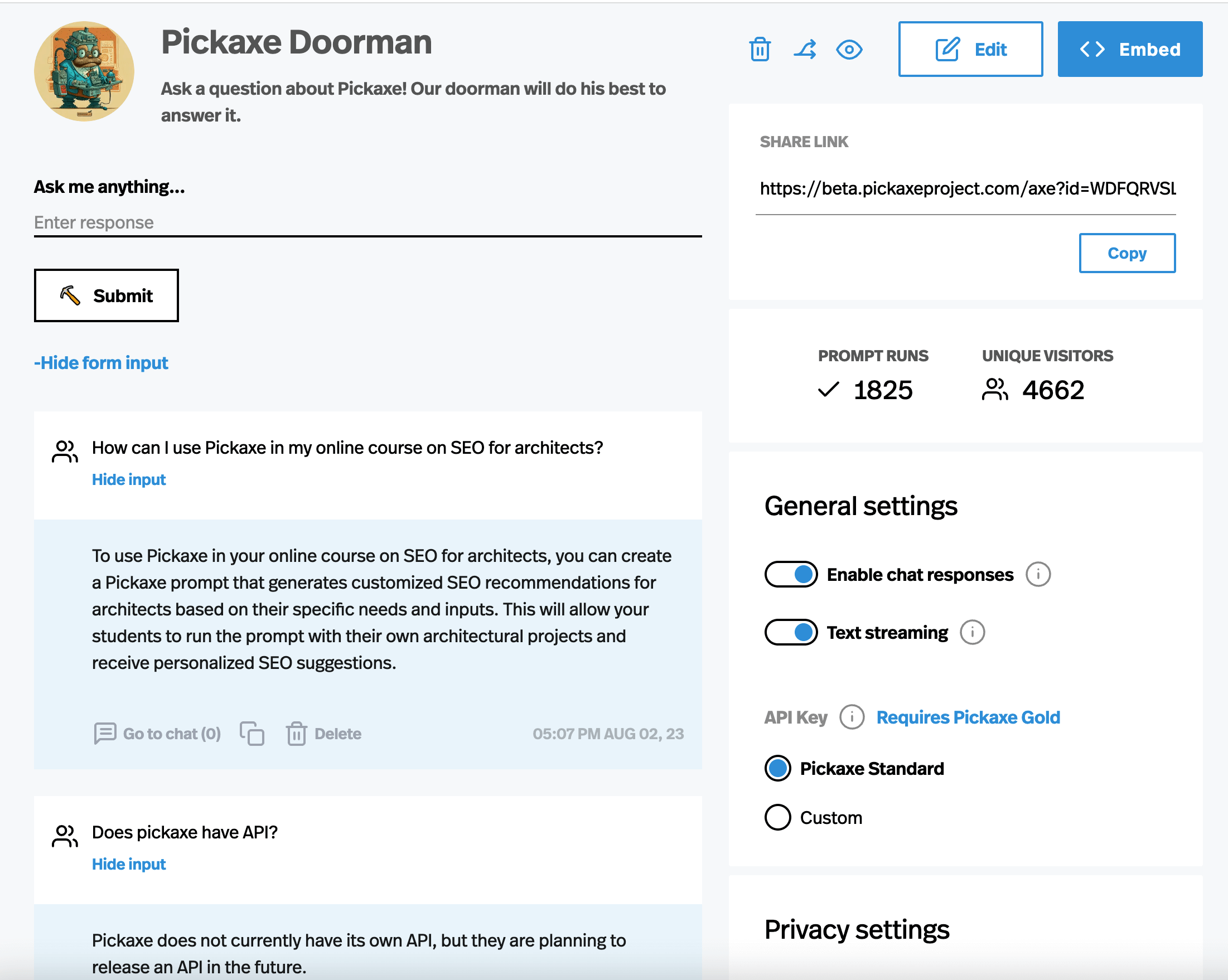Hide input for the SEO architects question
This screenshot has height=980, width=1228.
[129, 479]
